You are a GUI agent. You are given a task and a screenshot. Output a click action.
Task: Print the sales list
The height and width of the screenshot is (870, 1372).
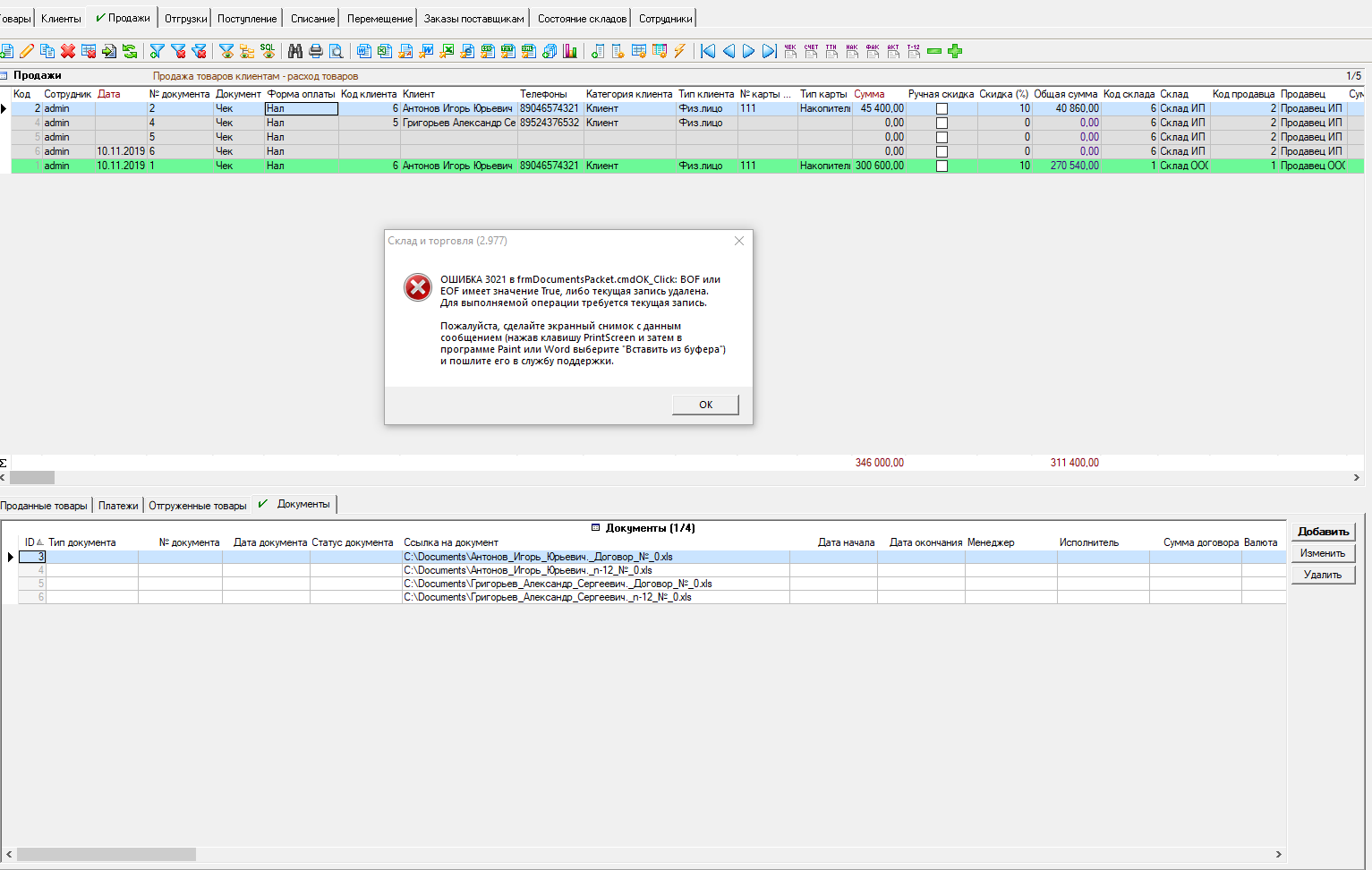[315, 51]
